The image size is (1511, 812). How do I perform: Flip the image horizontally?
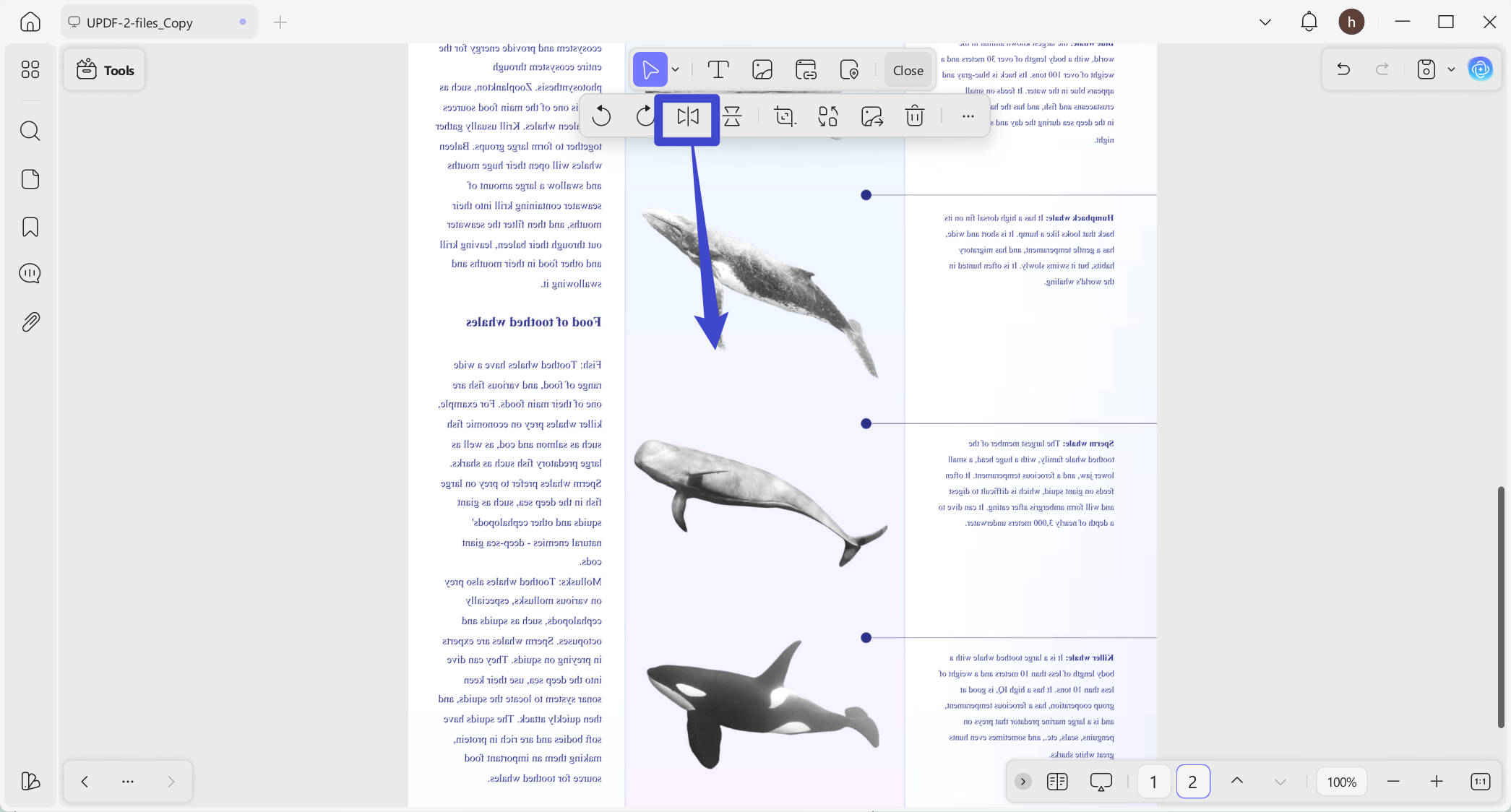(x=688, y=116)
